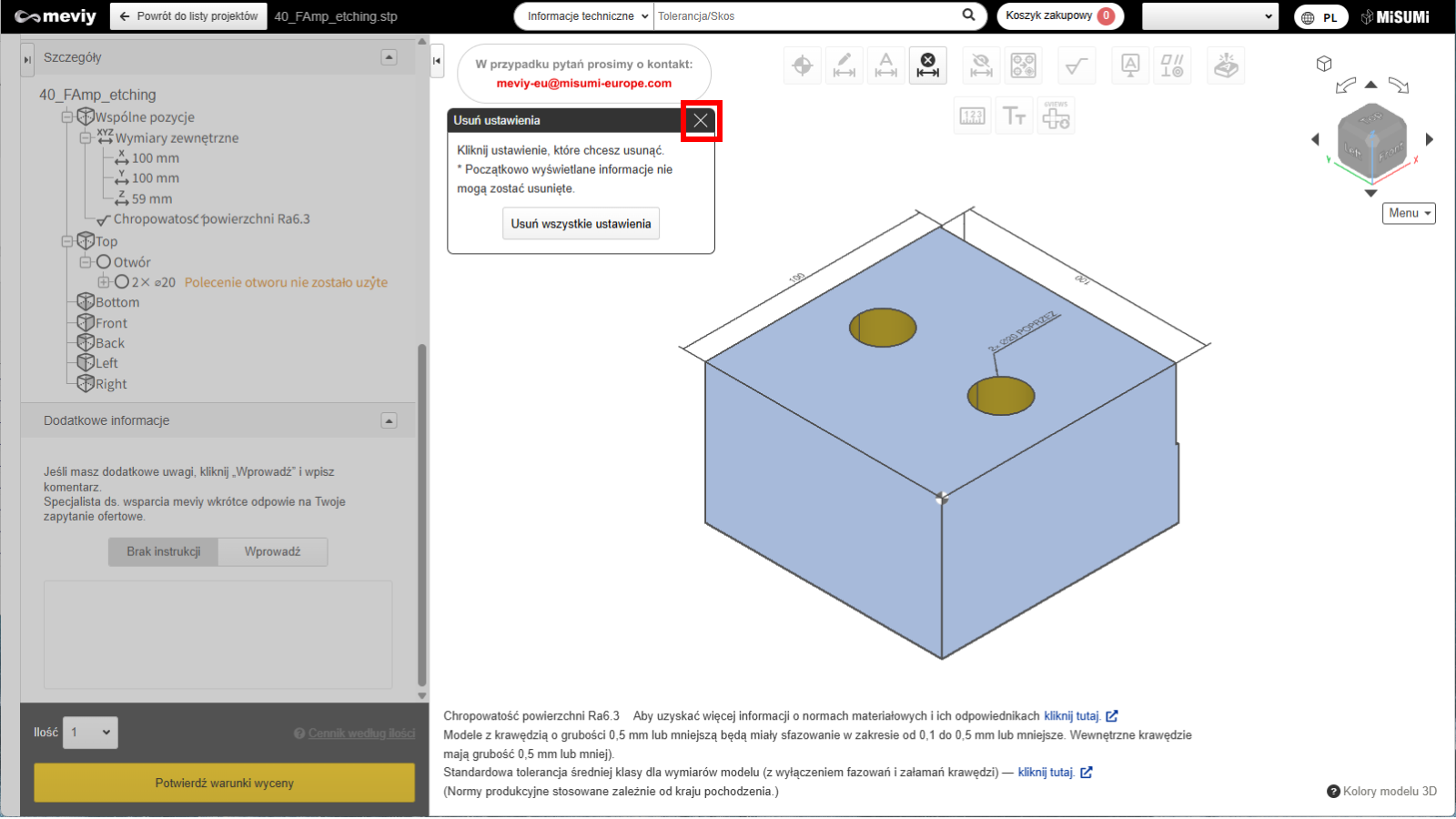Screen dimensions: 1456x819
Task: Click 'Usuń wszystkie ustawienia' button
Action: point(581,224)
